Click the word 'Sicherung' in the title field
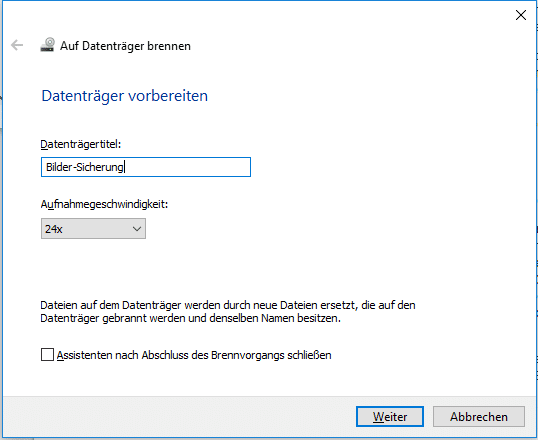Viewport: 538px width, 440px height. pos(100,167)
